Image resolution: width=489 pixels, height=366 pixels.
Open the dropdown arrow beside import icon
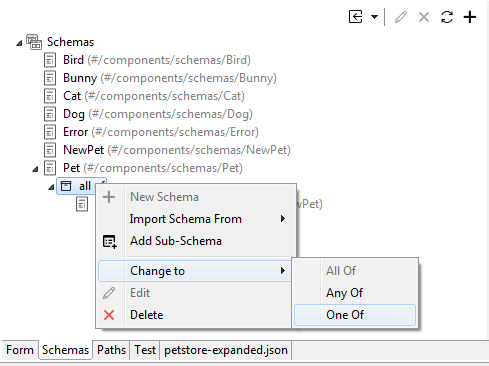374,17
